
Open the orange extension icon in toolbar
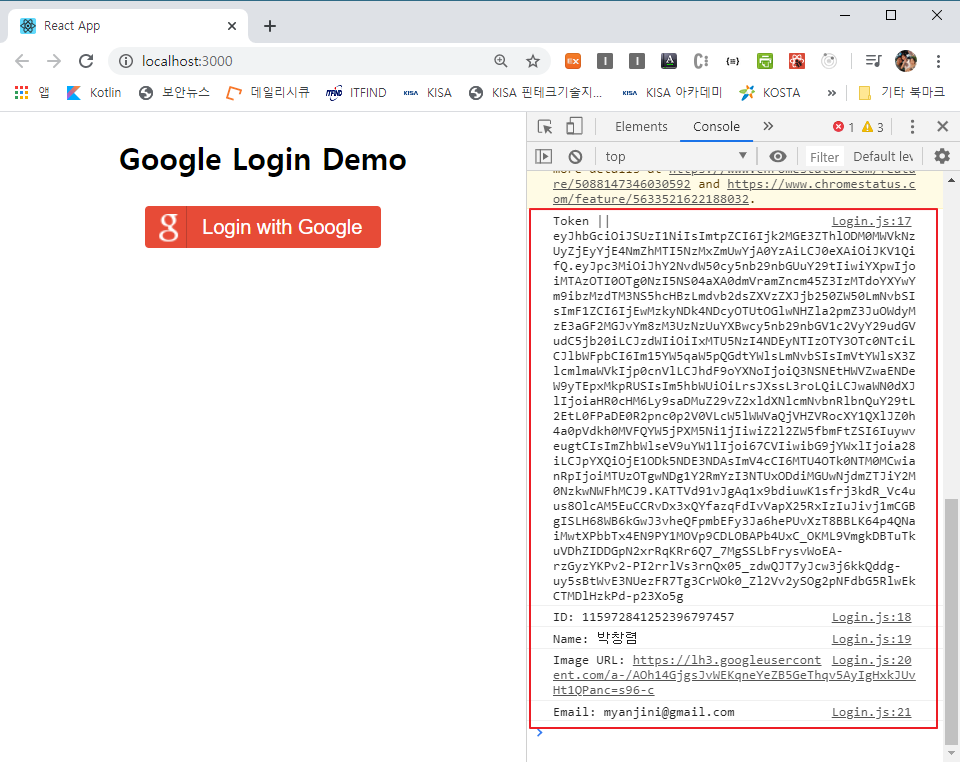point(572,61)
